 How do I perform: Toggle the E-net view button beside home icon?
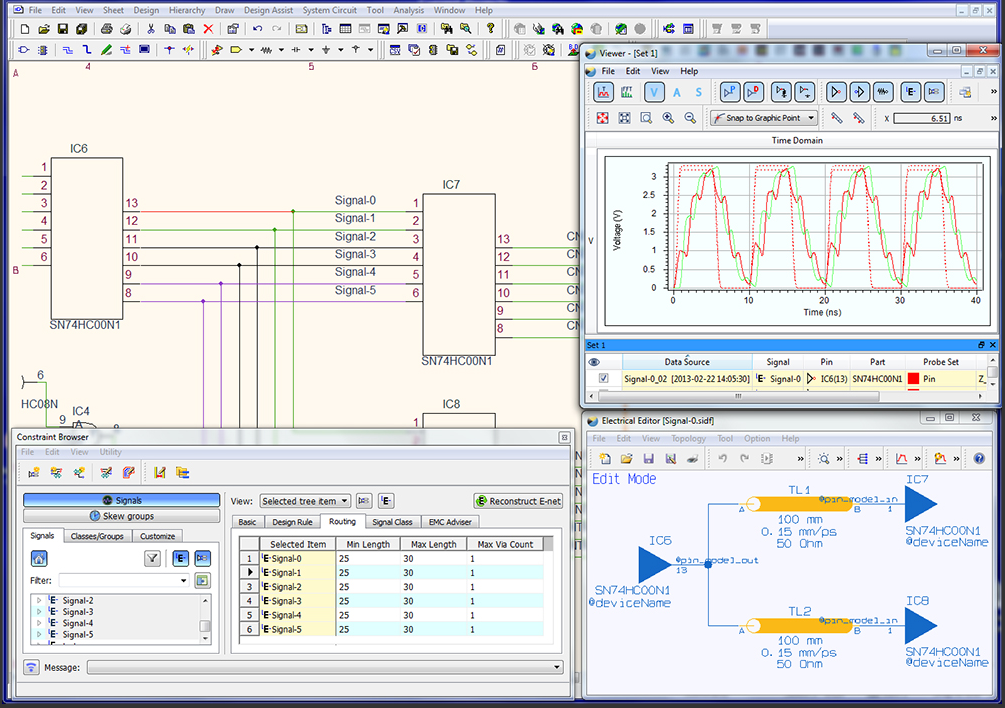[x=181, y=559]
